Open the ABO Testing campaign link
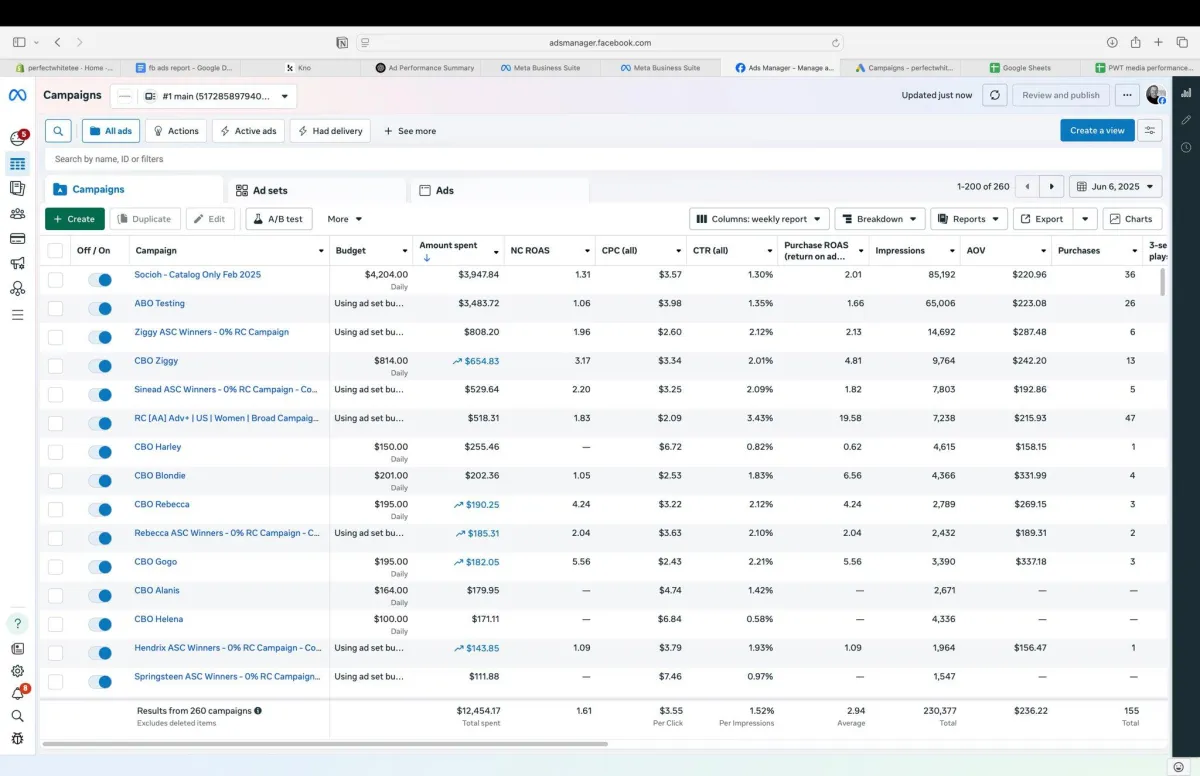Viewport: 1200px width, 776px height. click(160, 303)
